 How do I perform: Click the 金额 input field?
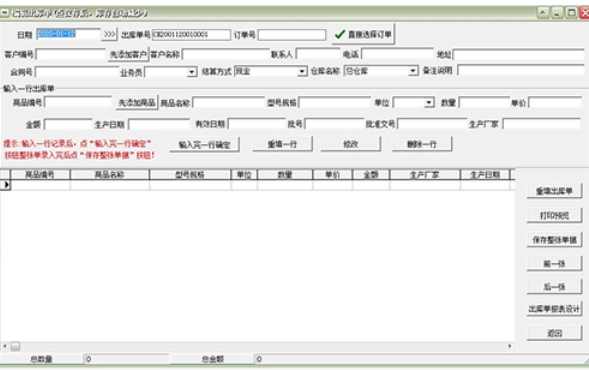68,124
